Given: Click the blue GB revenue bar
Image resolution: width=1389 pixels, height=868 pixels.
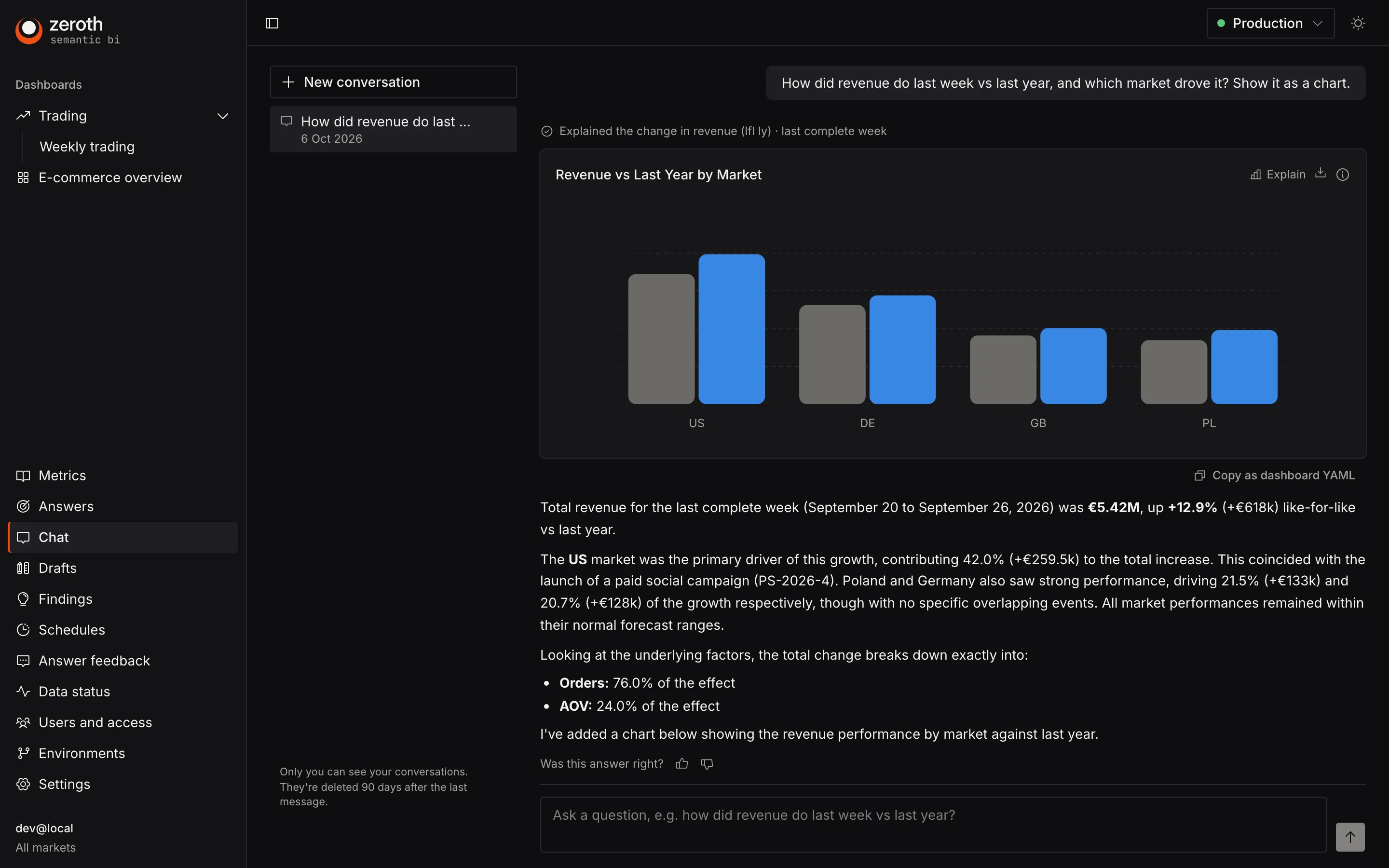Looking at the screenshot, I should [x=1073, y=366].
